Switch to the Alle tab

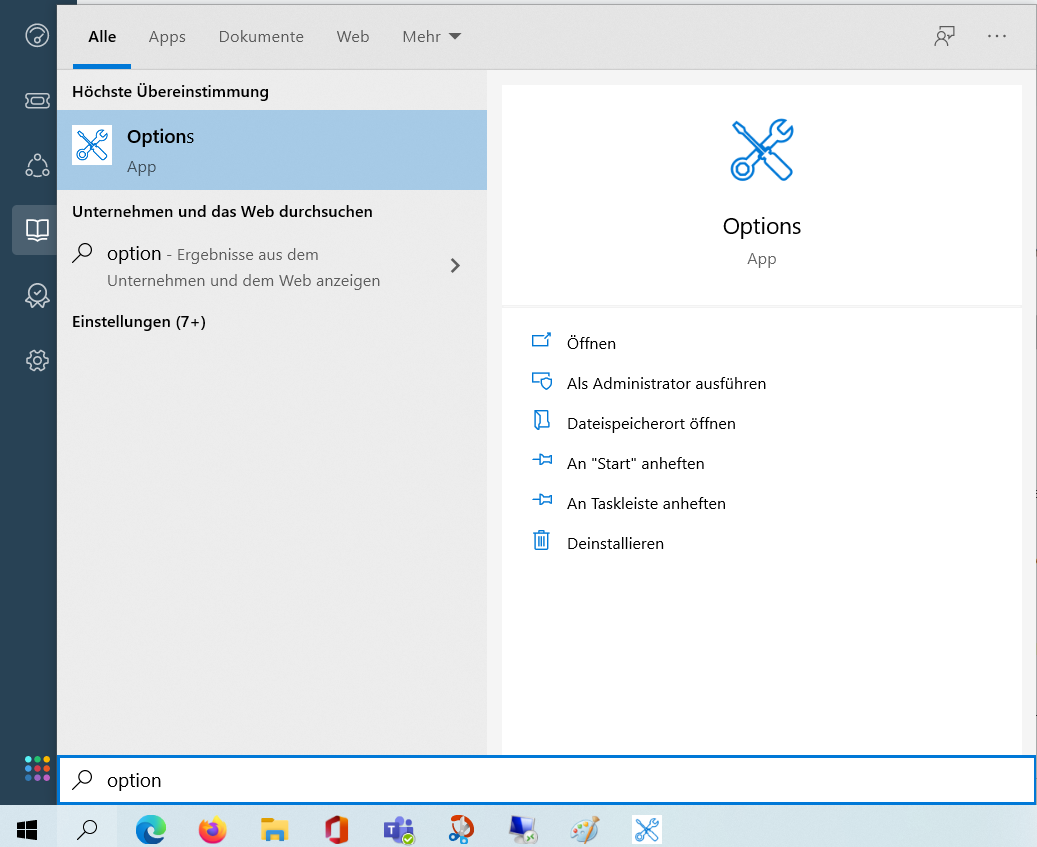(x=102, y=36)
